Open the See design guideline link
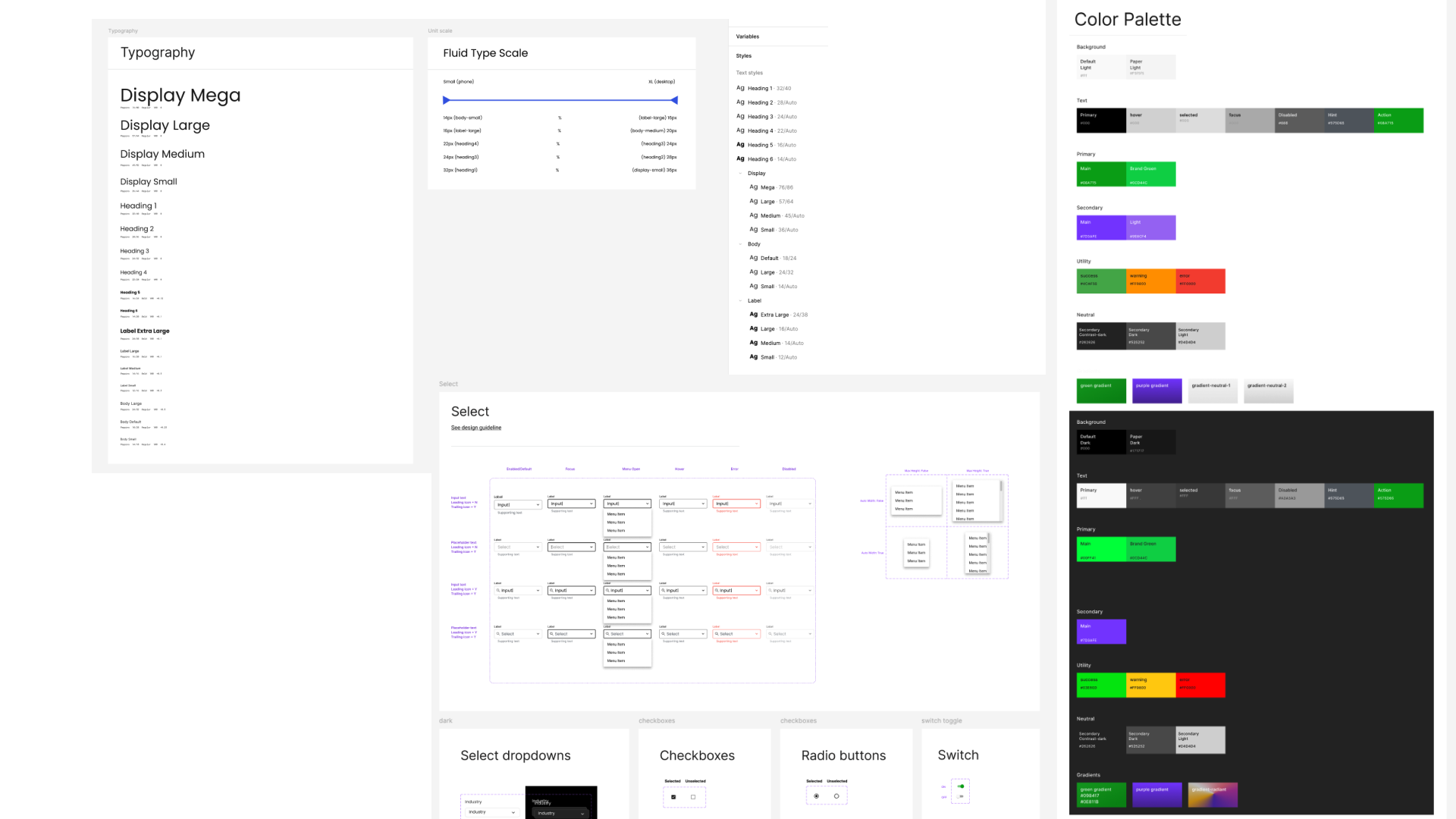Image resolution: width=1456 pixels, height=819 pixels. point(476,428)
